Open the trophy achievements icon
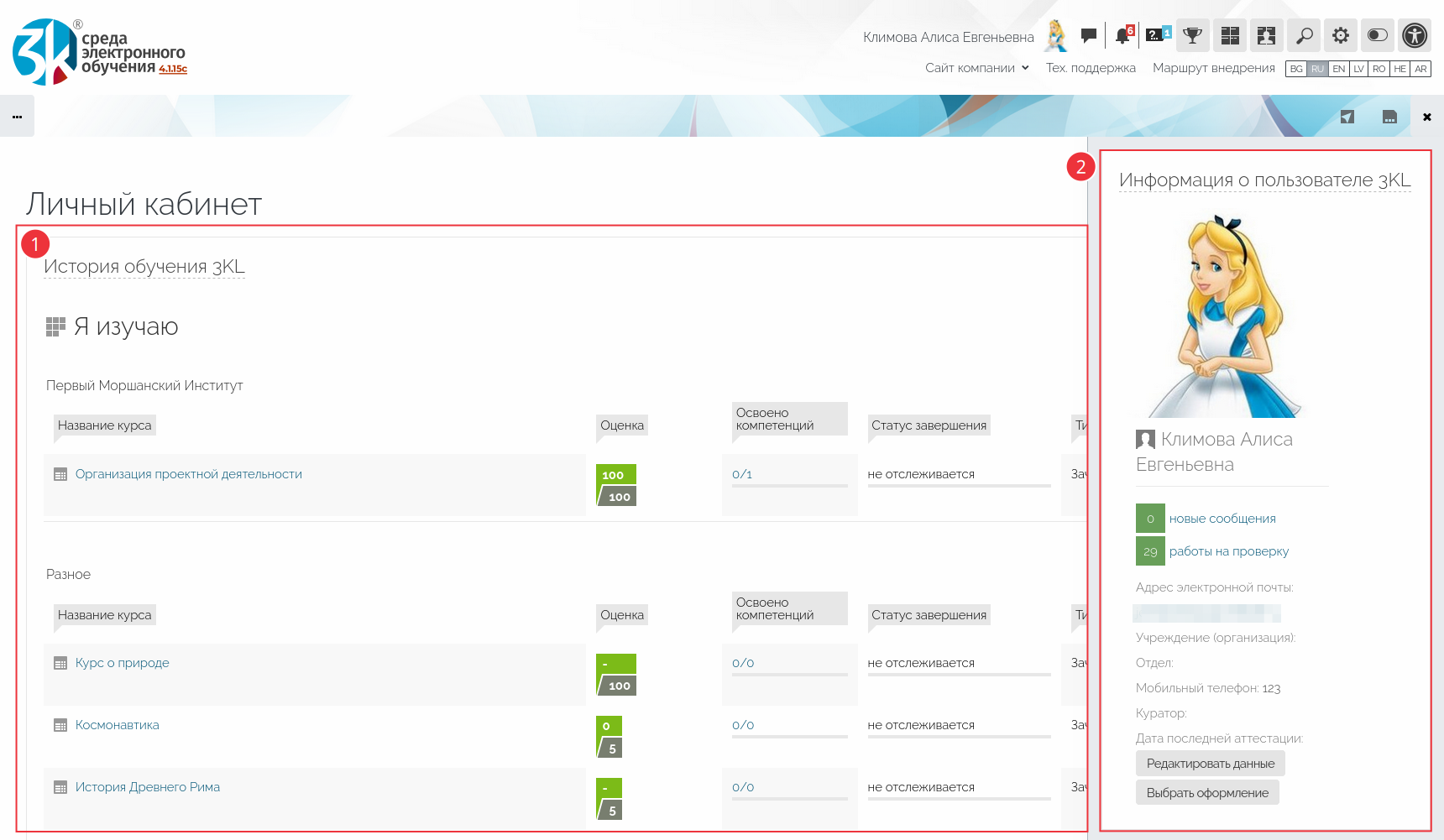This screenshot has width=1444, height=840. coord(1193,35)
